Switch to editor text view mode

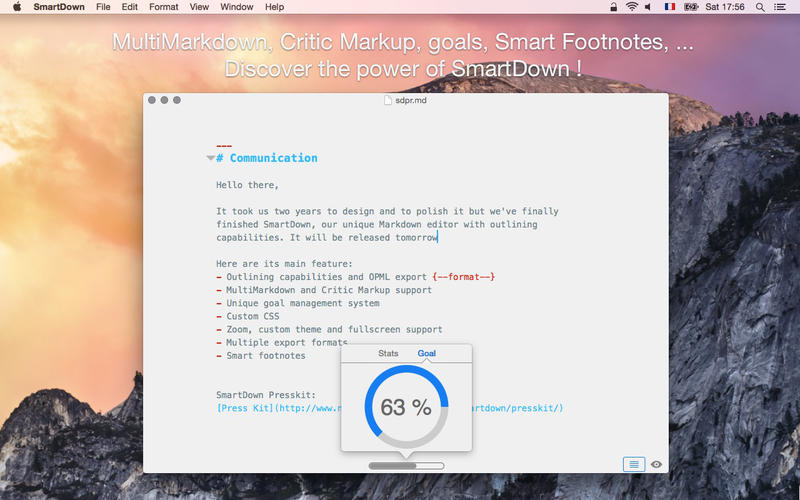coord(634,464)
